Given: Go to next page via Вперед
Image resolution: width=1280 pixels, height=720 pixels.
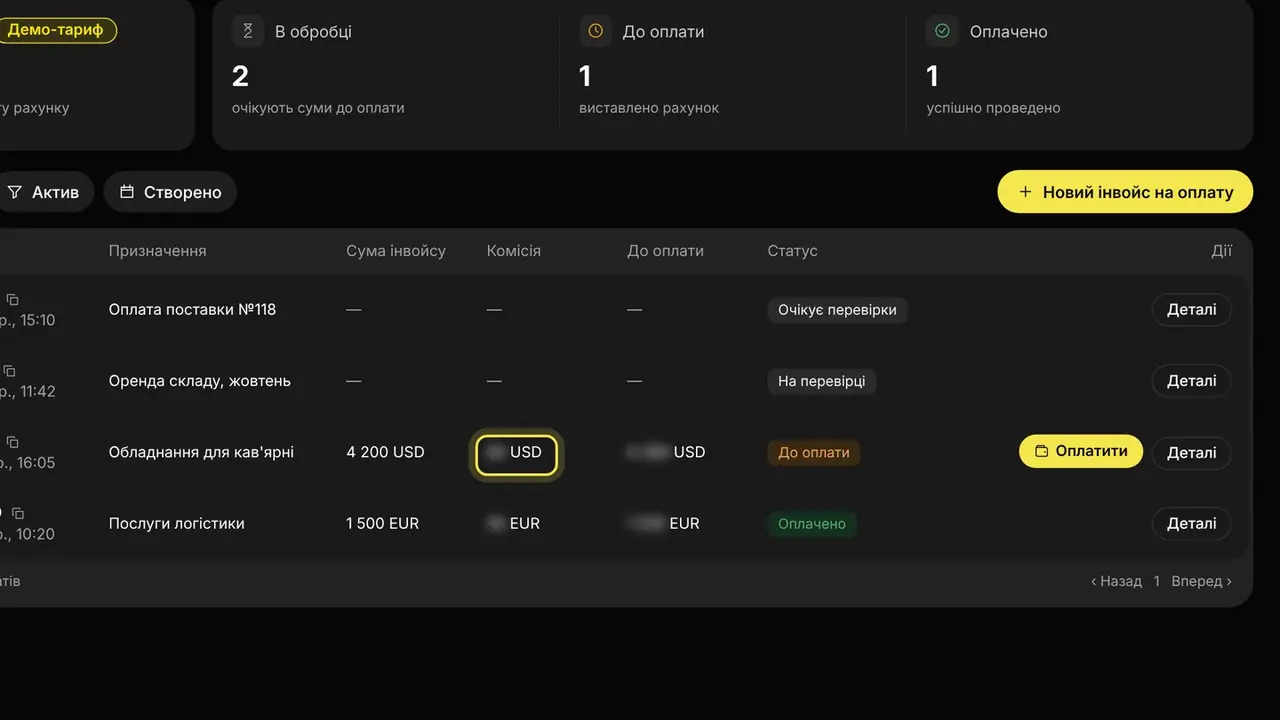Looking at the screenshot, I should tap(1202, 581).
